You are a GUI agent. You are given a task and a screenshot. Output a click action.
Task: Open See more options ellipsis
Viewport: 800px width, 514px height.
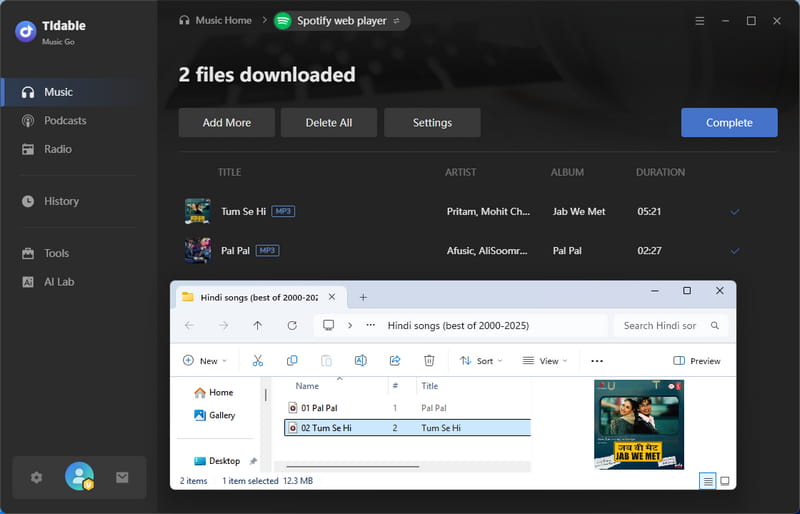597,361
